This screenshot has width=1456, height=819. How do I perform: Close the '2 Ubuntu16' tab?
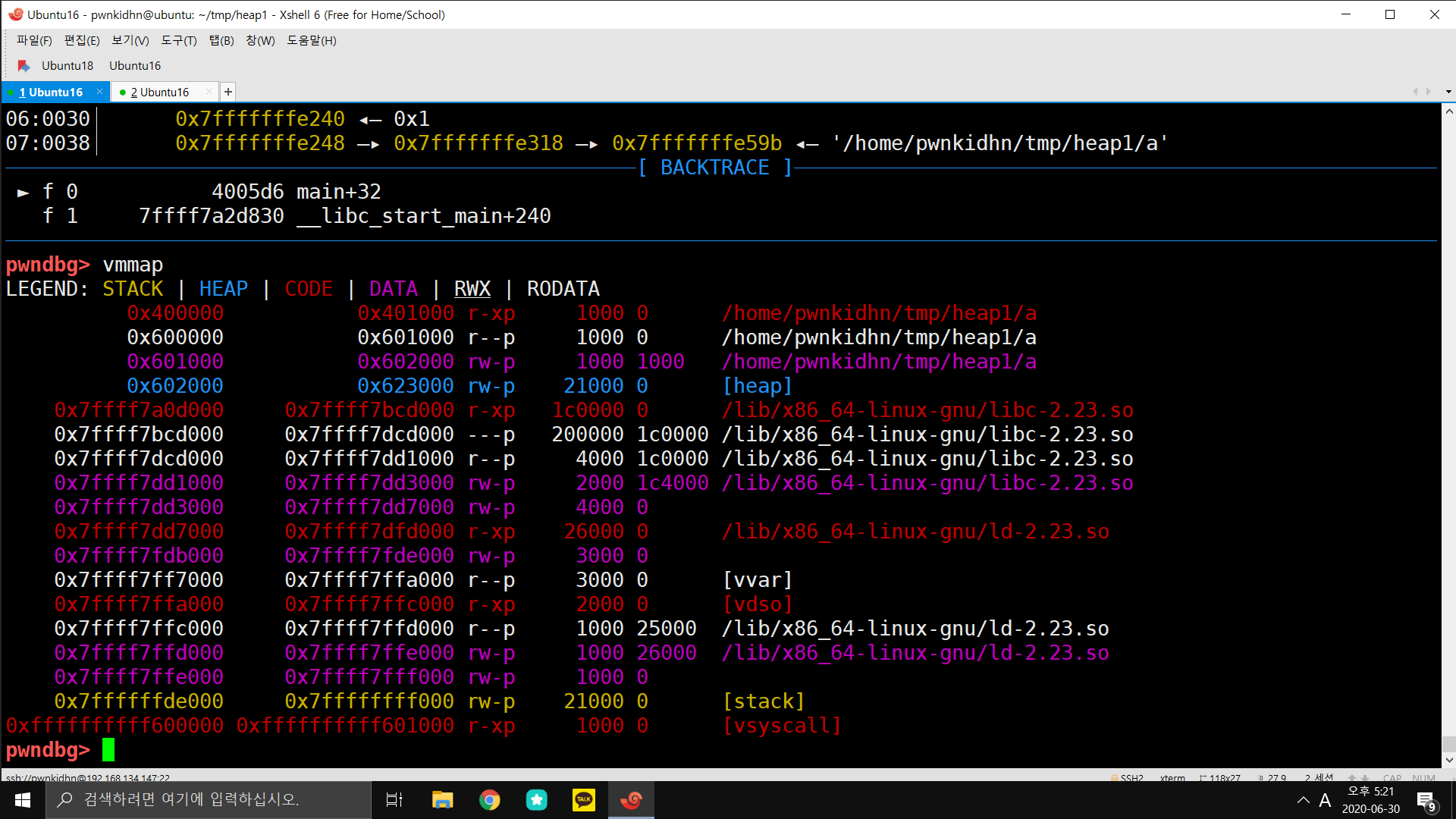[209, 92]
